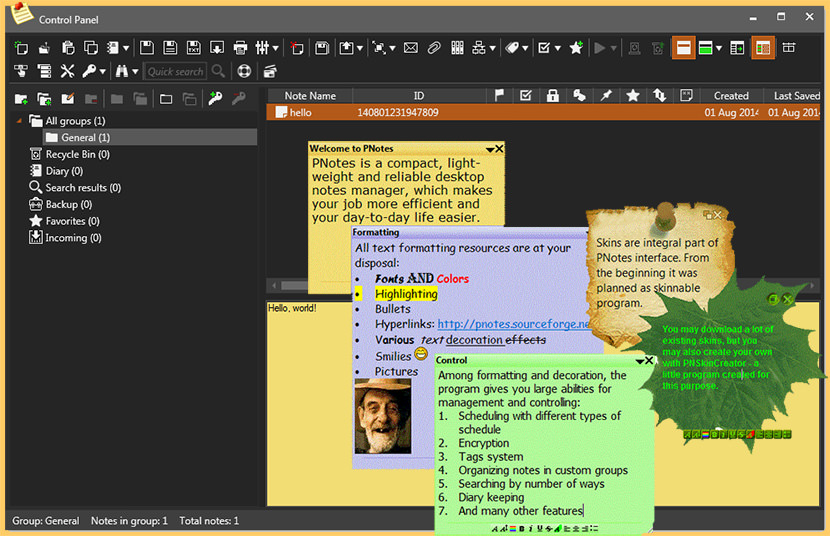The width and height of the screenshot is (830, 536).
Task: Click the lifebuoy help icon
Action: coord(244,71)
